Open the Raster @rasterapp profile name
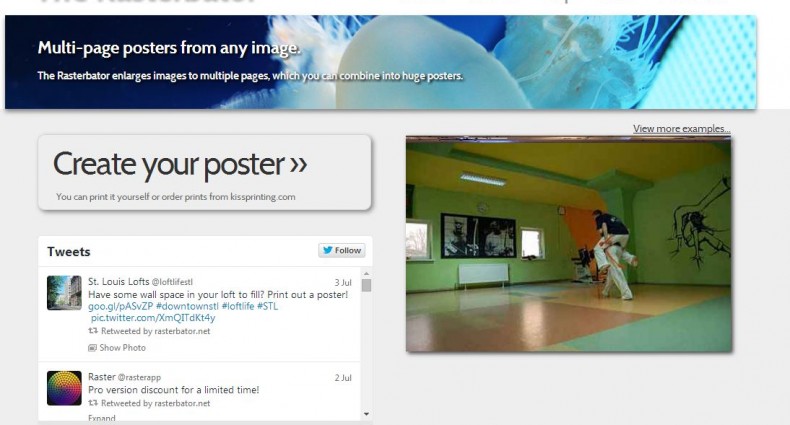This screenshot has width=790, height=425. pyautogui.click(x=102, y=378)
